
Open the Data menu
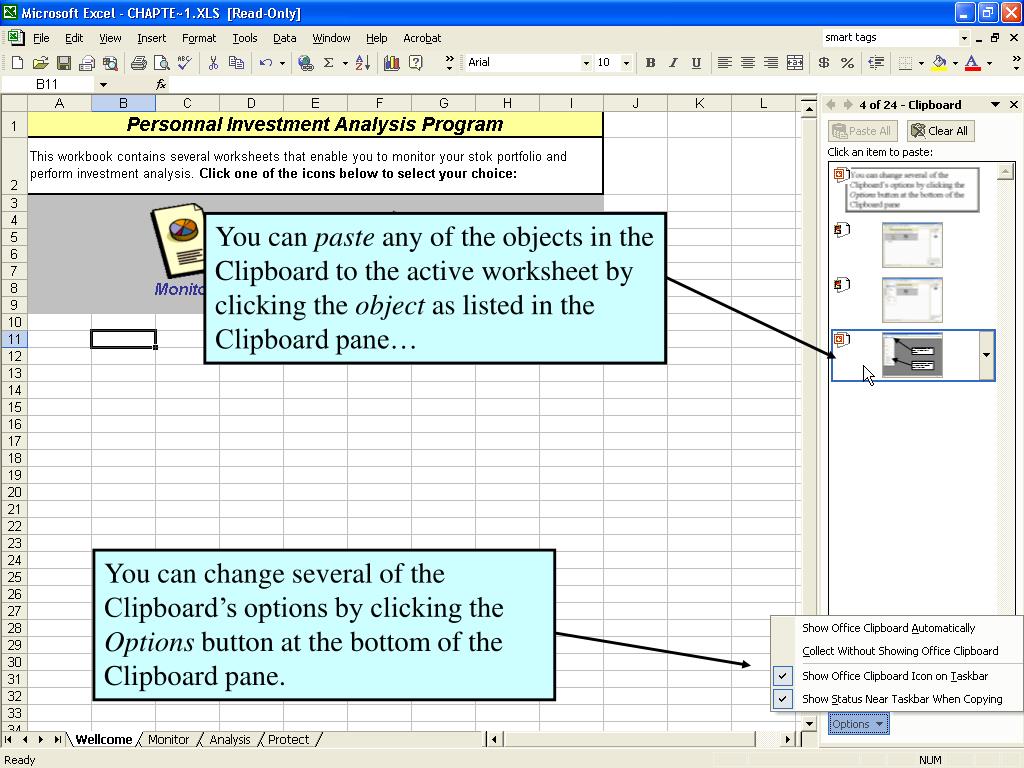click(284, 38)
